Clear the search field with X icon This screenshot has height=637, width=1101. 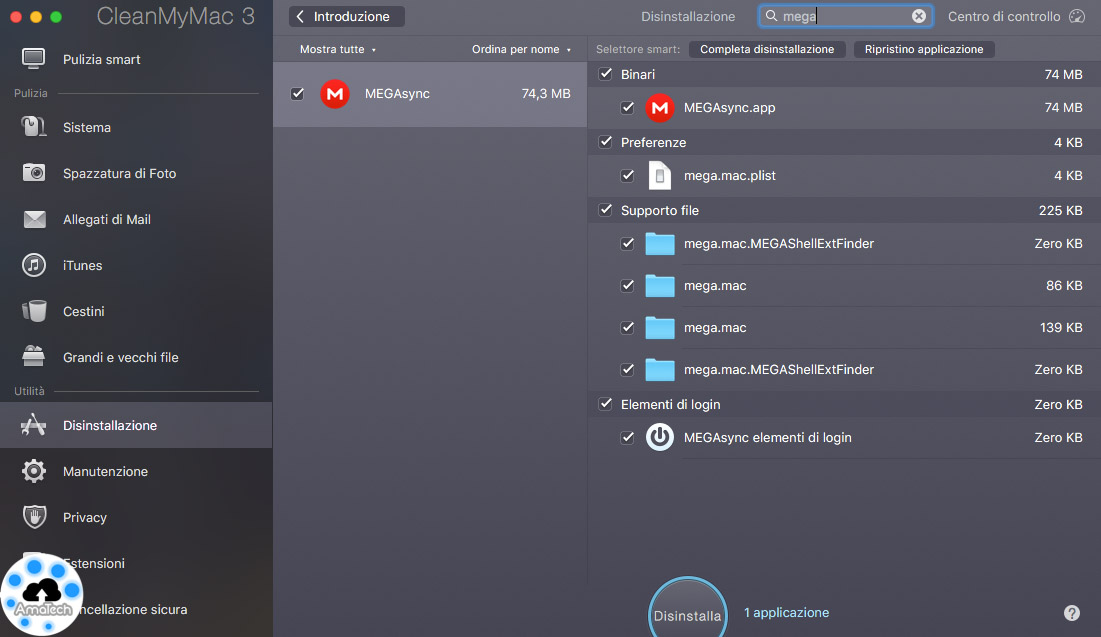[918, 16]
